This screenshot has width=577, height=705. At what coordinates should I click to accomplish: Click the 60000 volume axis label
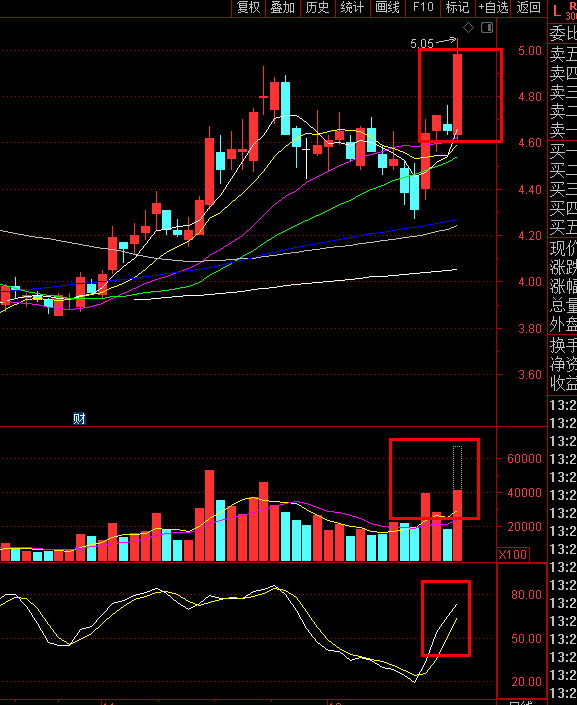click(524, 459)
